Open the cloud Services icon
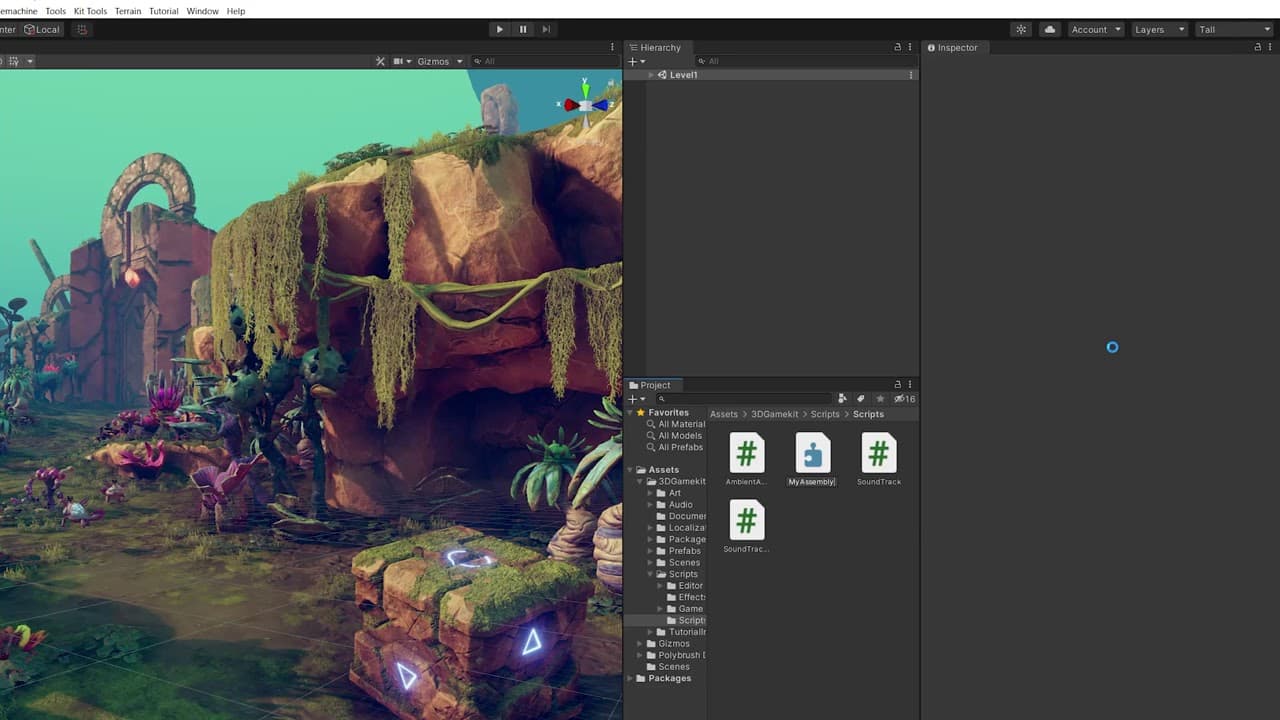This screenshot has height=720, width=1280. pyautogui.click(x=1049, y=29)
